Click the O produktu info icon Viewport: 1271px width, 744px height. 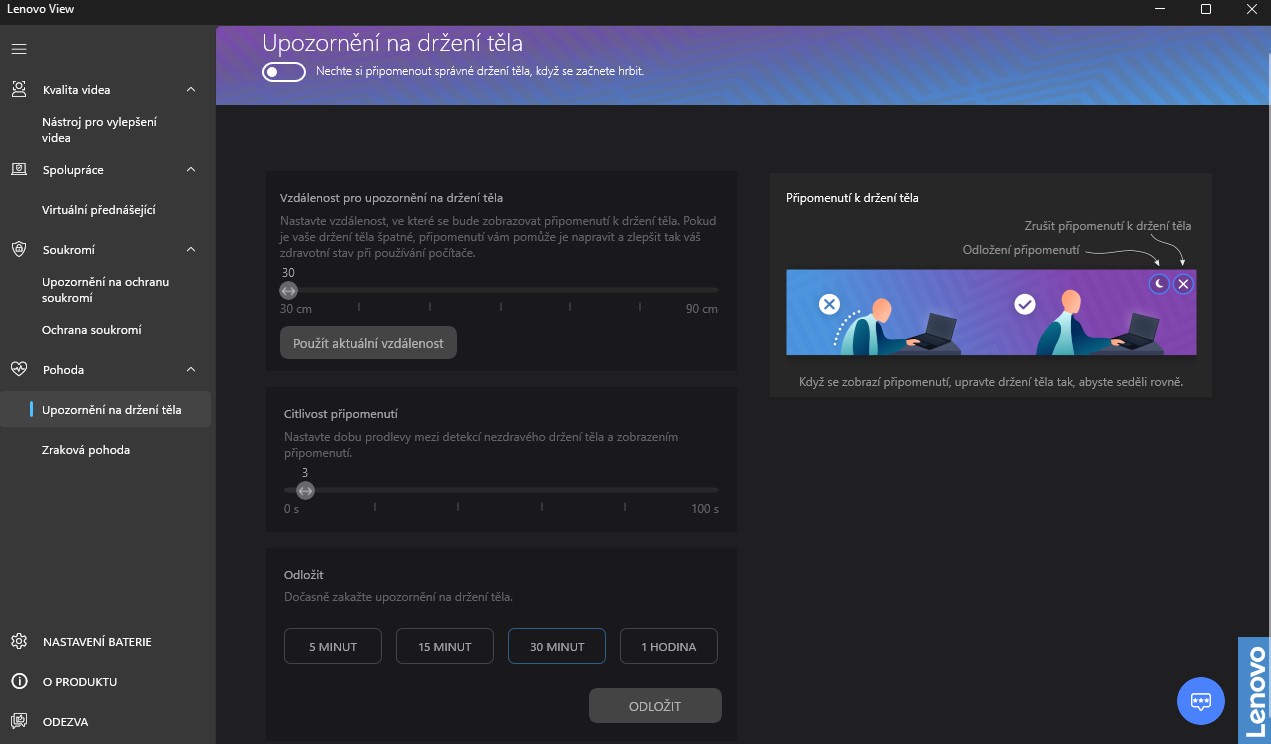(19, 682)
